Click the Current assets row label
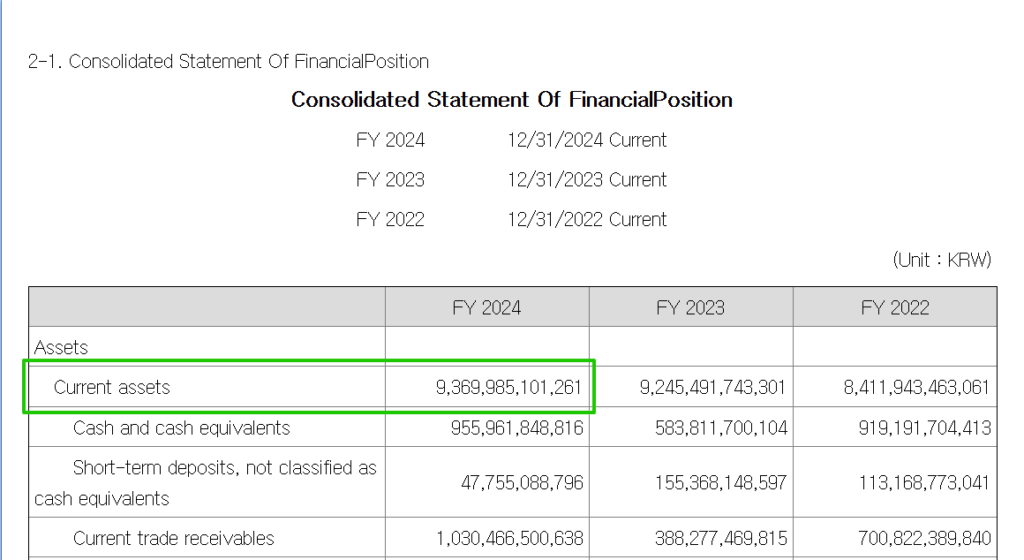 click(x=112, y=387)
